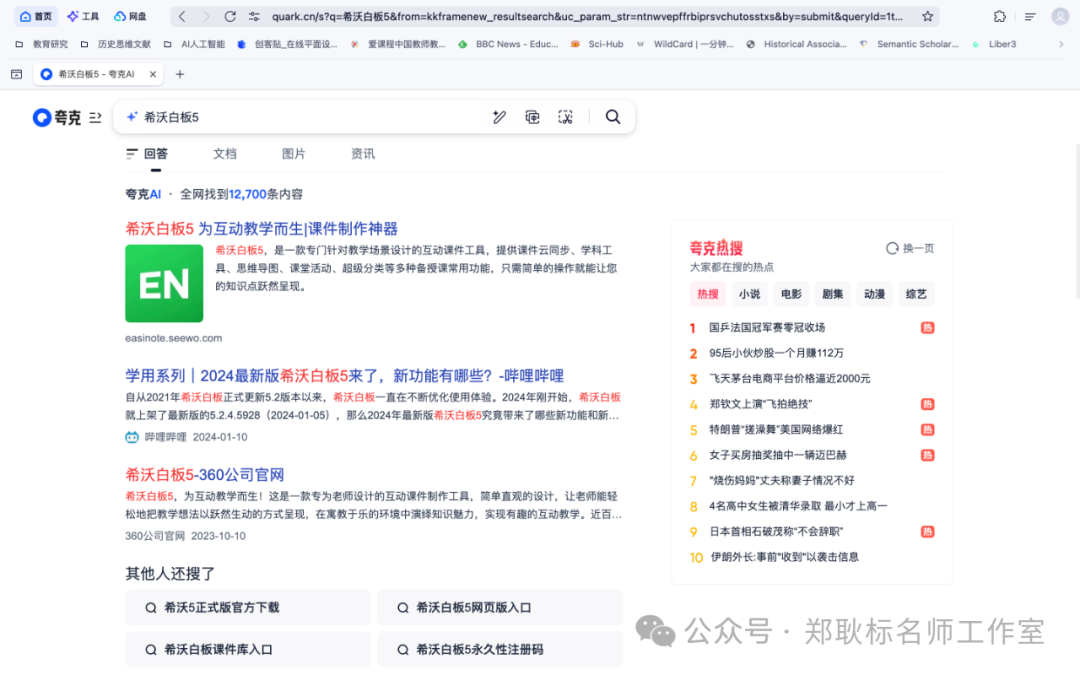Image resolution: width=1080 pixels, height=675 pixels.
Task: Bookmark this page with the star icon
Action: (928, 16)
